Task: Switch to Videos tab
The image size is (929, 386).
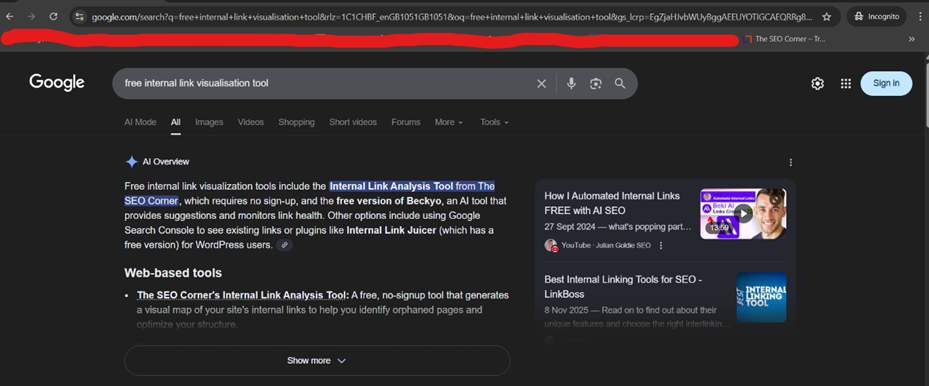Action: point(251,122)
